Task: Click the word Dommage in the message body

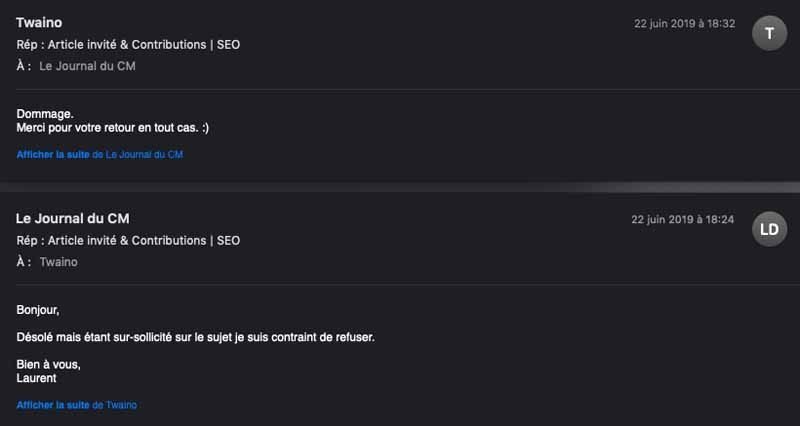Action: coord(45,114)
